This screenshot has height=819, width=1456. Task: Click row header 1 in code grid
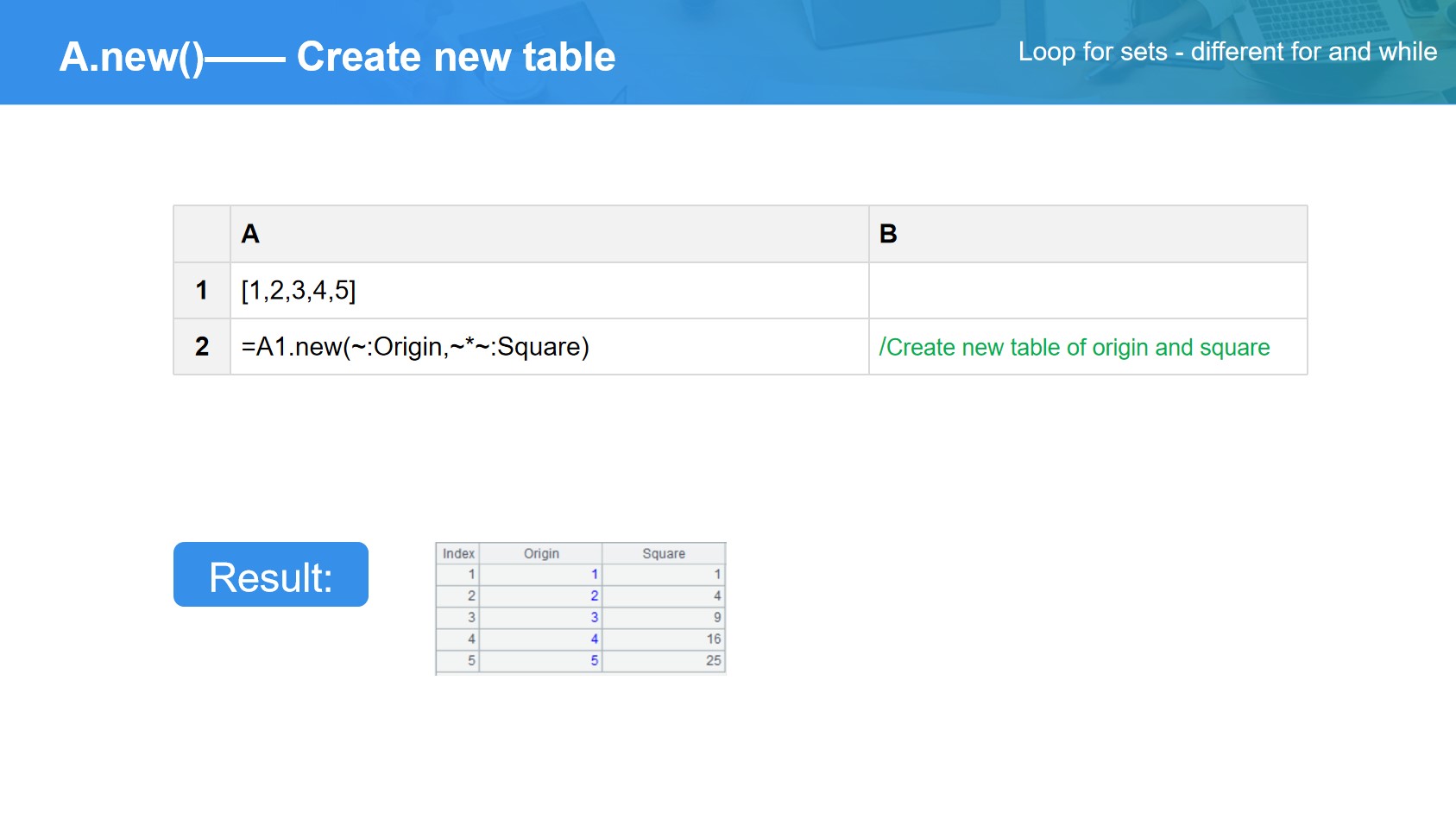pyautogui.click(x=202, y=291)
